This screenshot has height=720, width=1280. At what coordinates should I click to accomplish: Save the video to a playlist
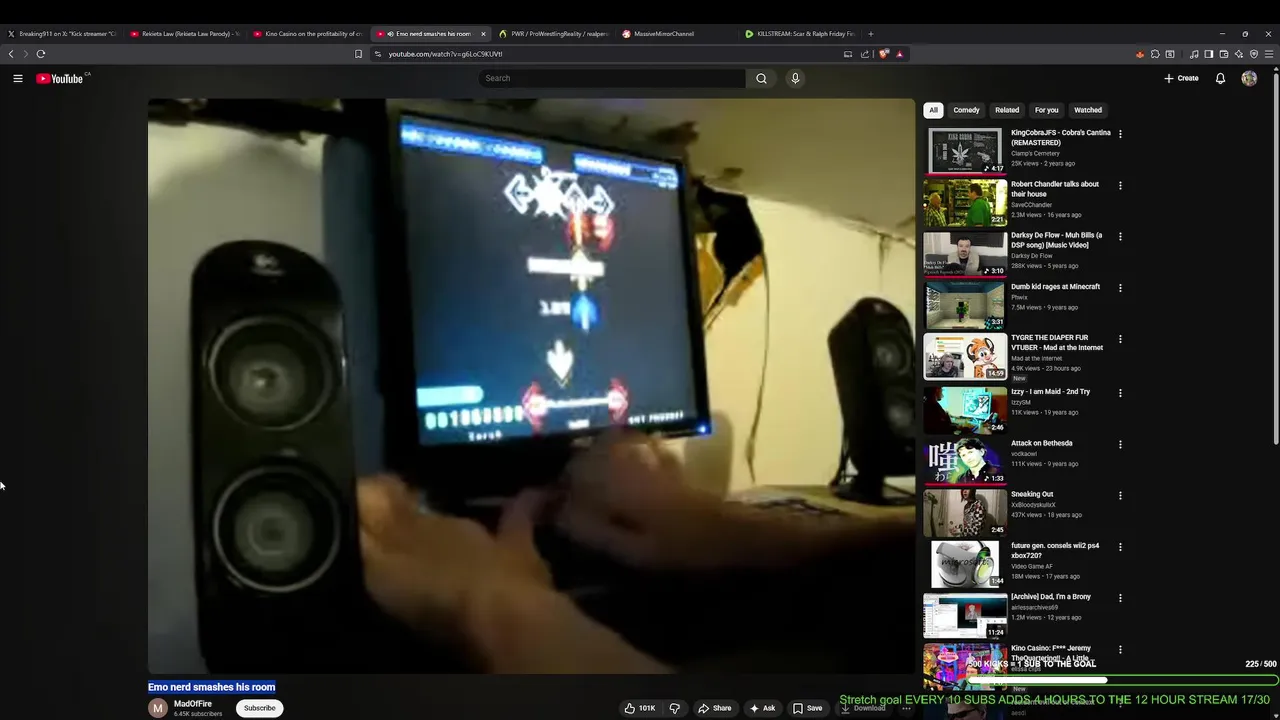point(808,708)
